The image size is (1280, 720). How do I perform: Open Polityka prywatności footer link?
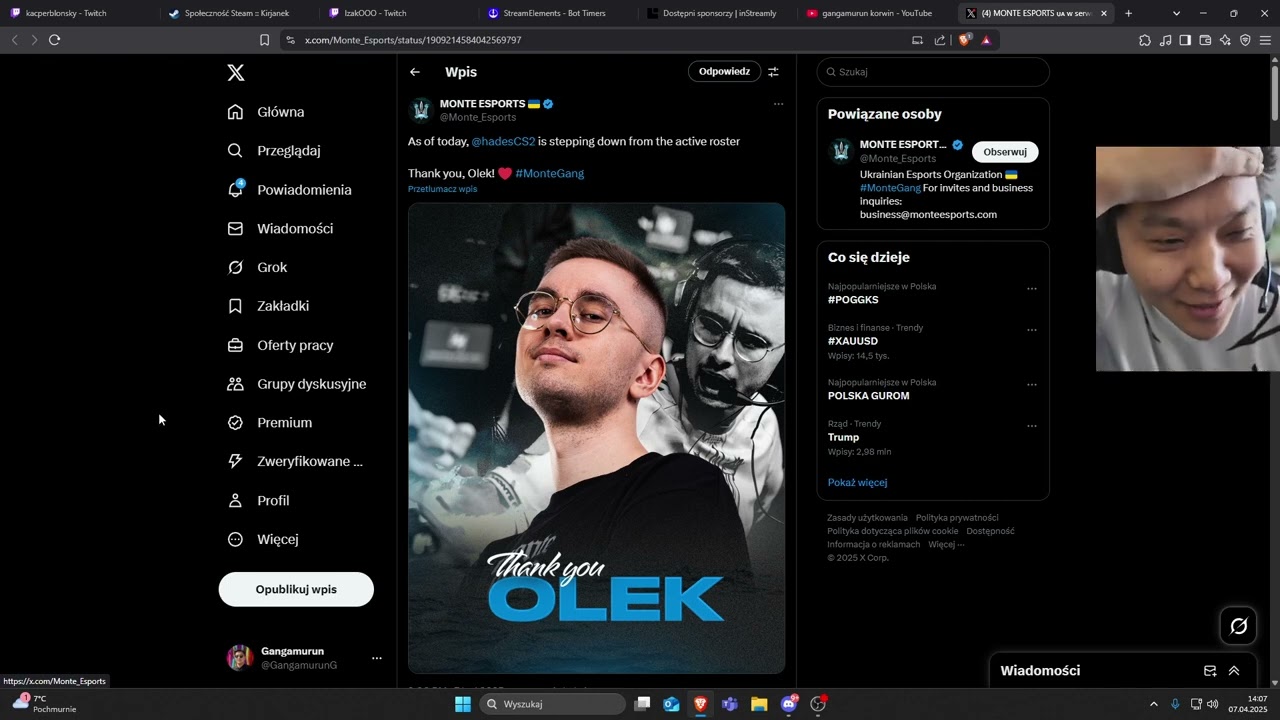(957, 518)
